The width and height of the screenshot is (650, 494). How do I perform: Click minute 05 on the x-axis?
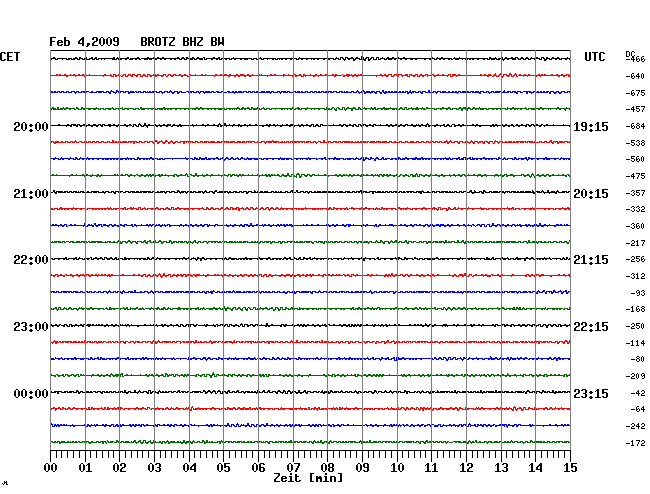224,467
